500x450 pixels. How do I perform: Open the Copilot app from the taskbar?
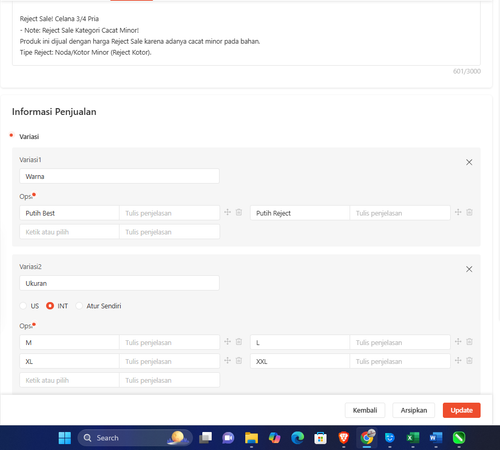click(274, 438)
